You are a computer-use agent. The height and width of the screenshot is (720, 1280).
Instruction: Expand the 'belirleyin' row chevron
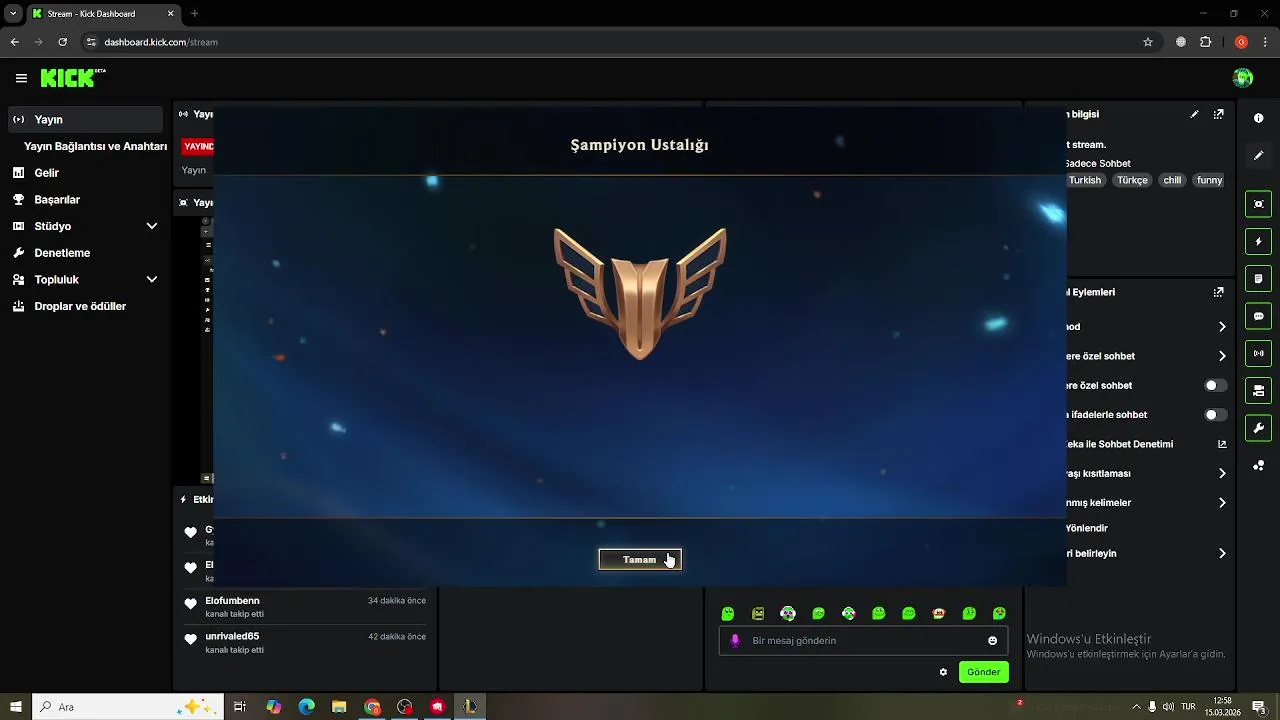click(1222, 553)
